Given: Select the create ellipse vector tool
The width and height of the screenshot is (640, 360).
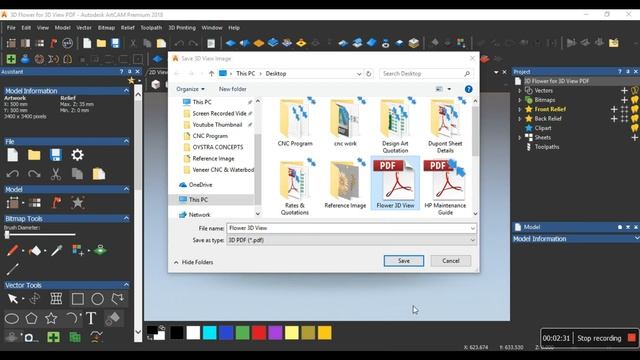Looking at the screenshot, I should tap(12, 318).
